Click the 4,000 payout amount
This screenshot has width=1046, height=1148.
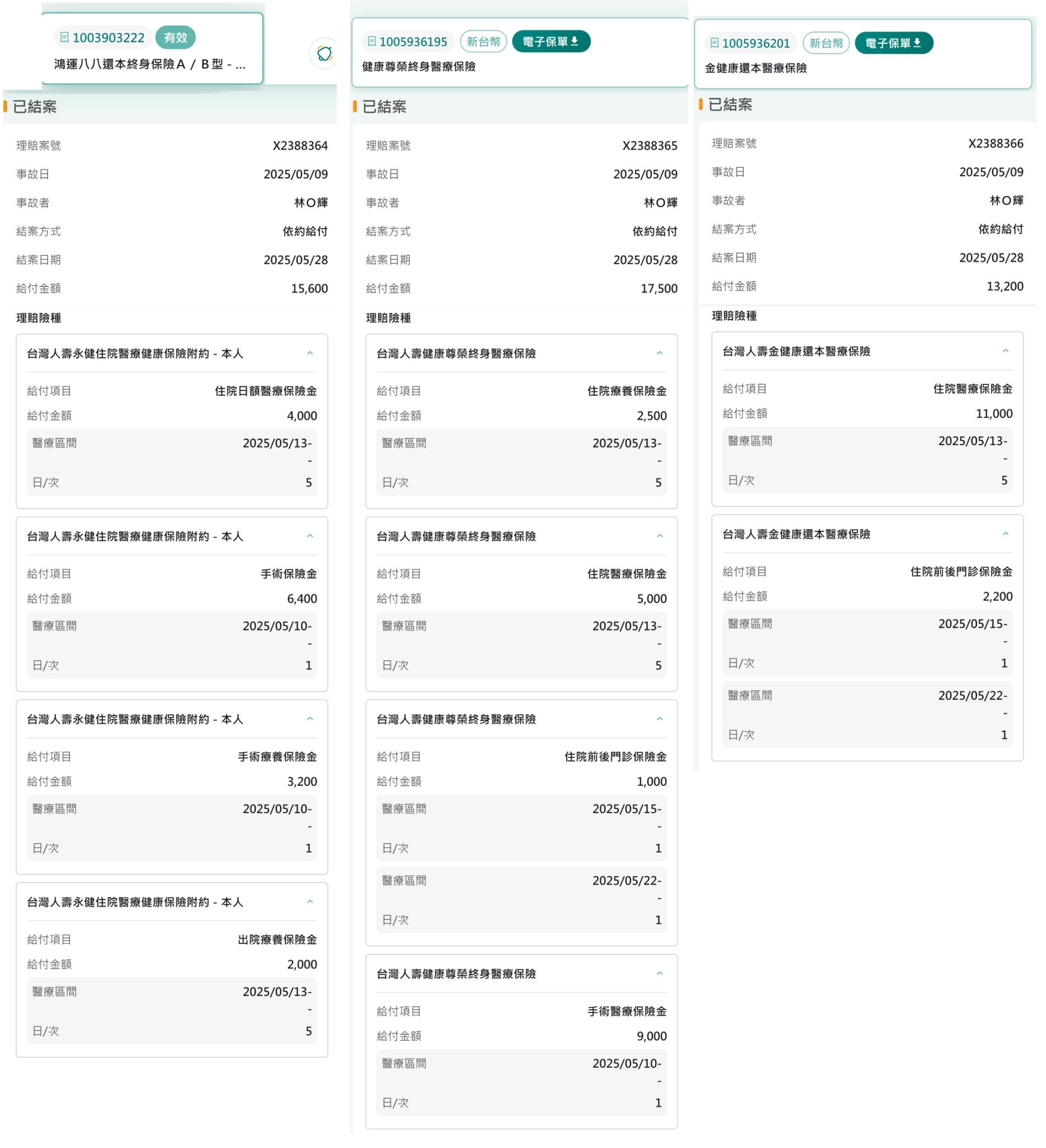click(x=302, y=416)
